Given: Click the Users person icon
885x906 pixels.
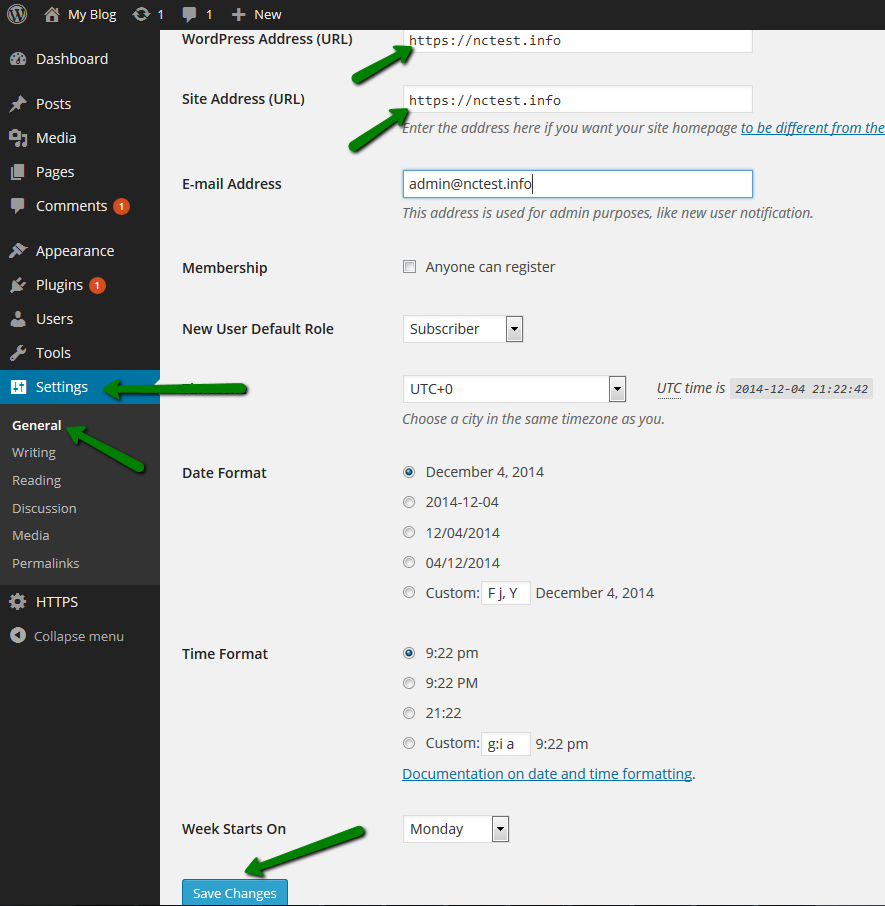Looking at the screenshot, I should 18,318.
